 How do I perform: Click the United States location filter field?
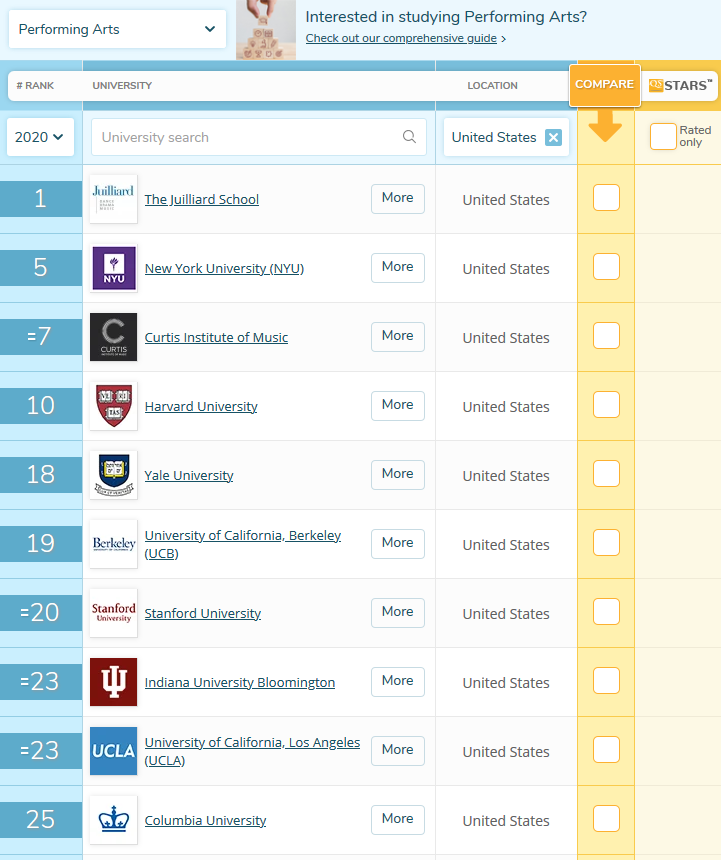506,137
